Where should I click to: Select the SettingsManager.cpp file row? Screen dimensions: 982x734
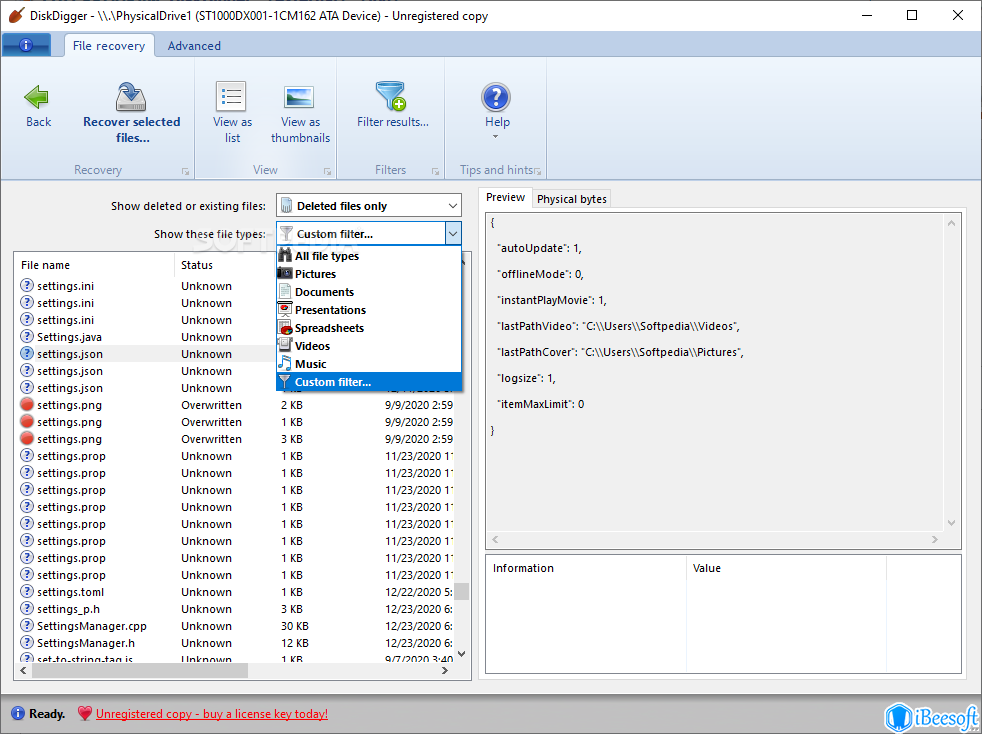tap(93, 626)
